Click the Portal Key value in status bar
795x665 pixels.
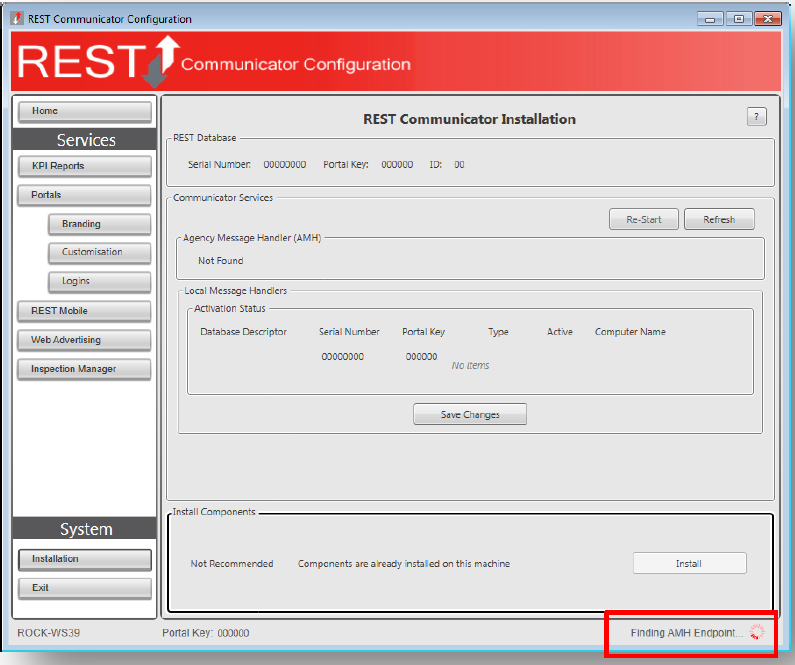click(x=233, y=633)
